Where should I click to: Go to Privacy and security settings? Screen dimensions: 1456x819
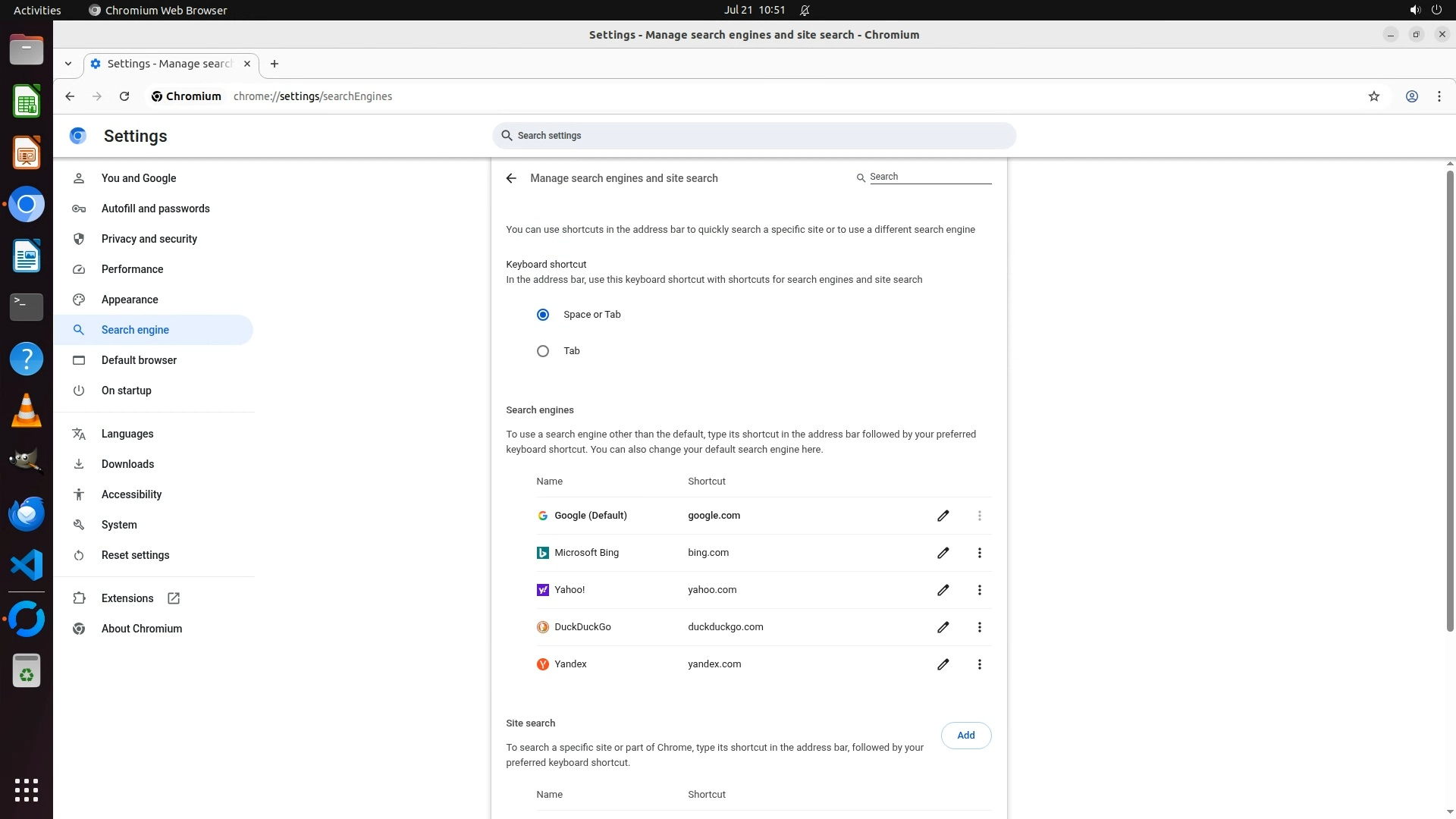click(149, 239)
